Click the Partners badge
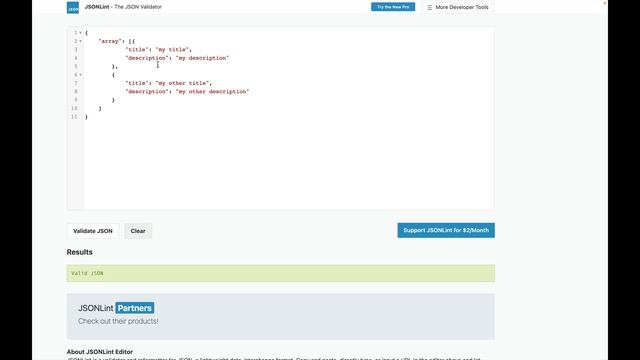The image size is (640, 360). pos(135,308)
